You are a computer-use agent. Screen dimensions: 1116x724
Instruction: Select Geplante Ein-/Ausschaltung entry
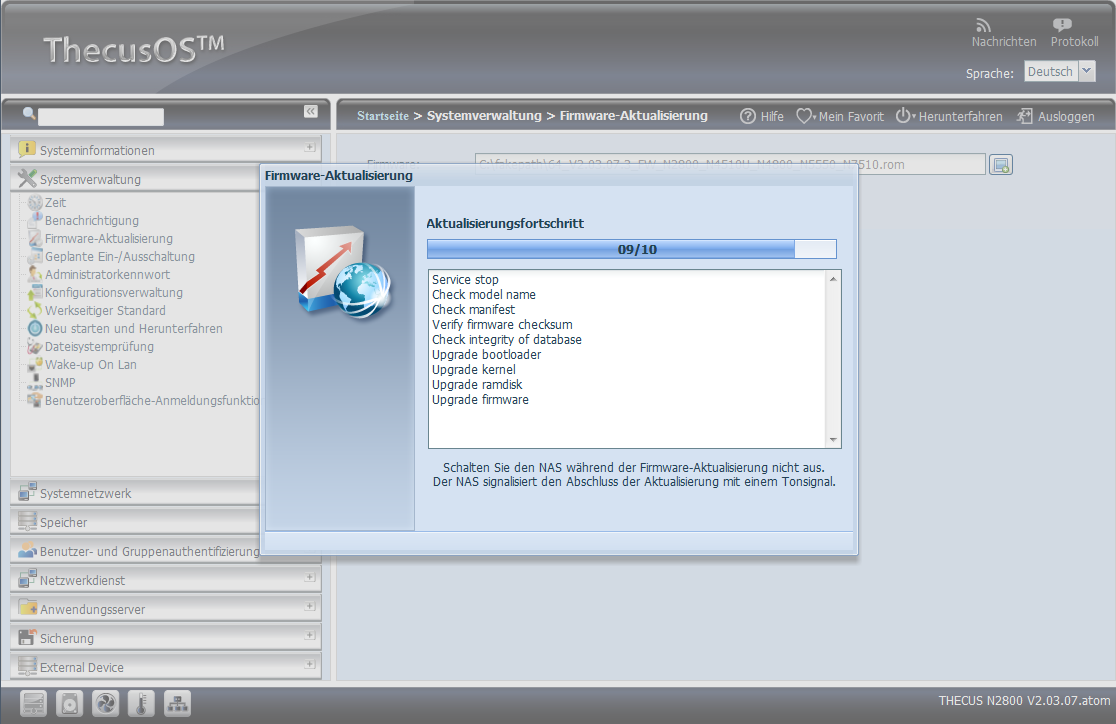pyautogui.click(x=120, y=256)
